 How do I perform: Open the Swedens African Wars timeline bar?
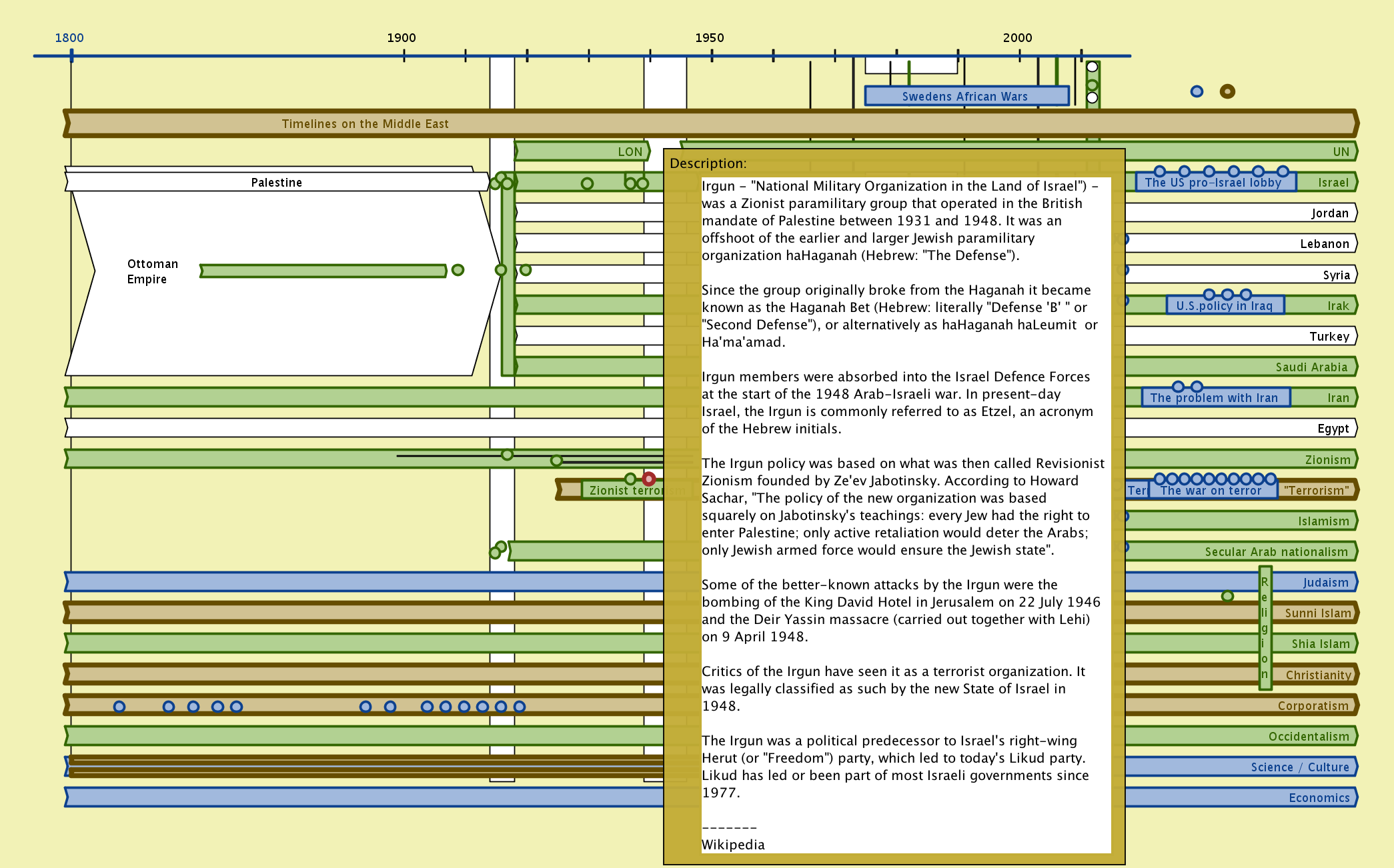tap(965, 96)
